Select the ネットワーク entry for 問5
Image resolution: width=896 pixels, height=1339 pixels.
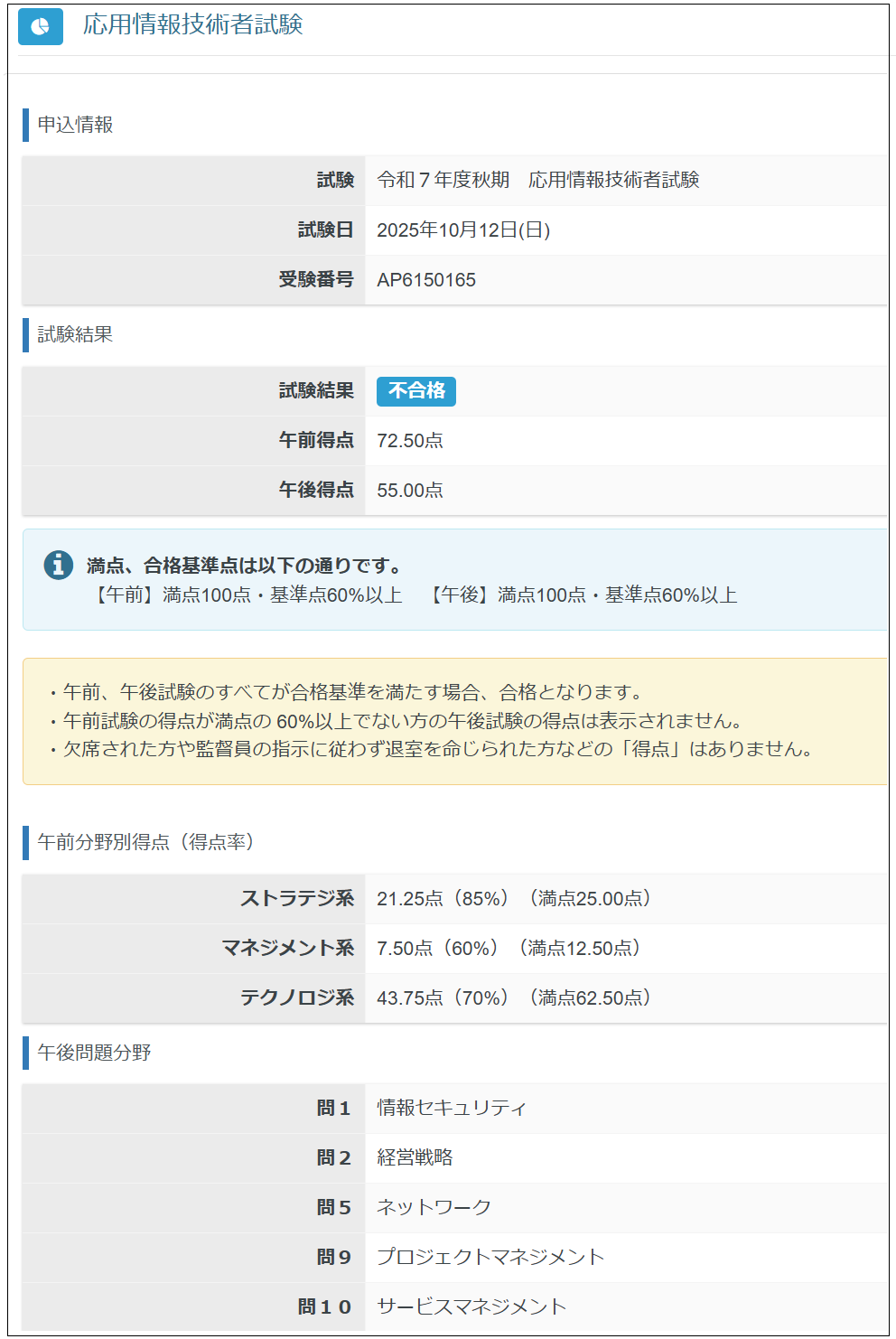tap(434, 1207)
